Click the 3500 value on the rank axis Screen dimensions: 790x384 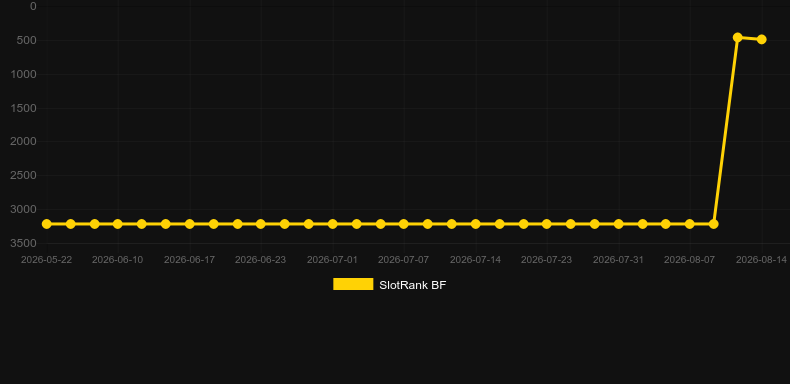tap(23, 243)
